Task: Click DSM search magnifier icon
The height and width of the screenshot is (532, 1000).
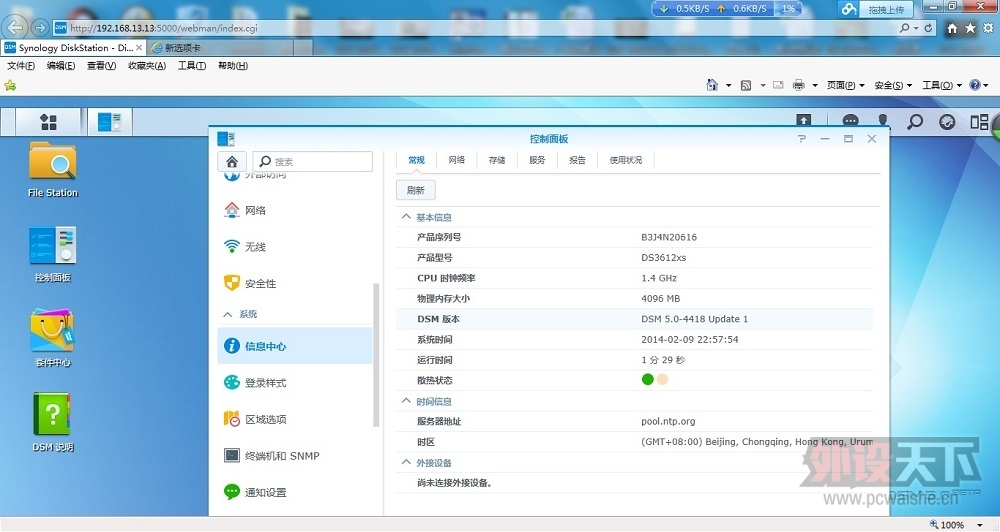Action: [915, 121]
